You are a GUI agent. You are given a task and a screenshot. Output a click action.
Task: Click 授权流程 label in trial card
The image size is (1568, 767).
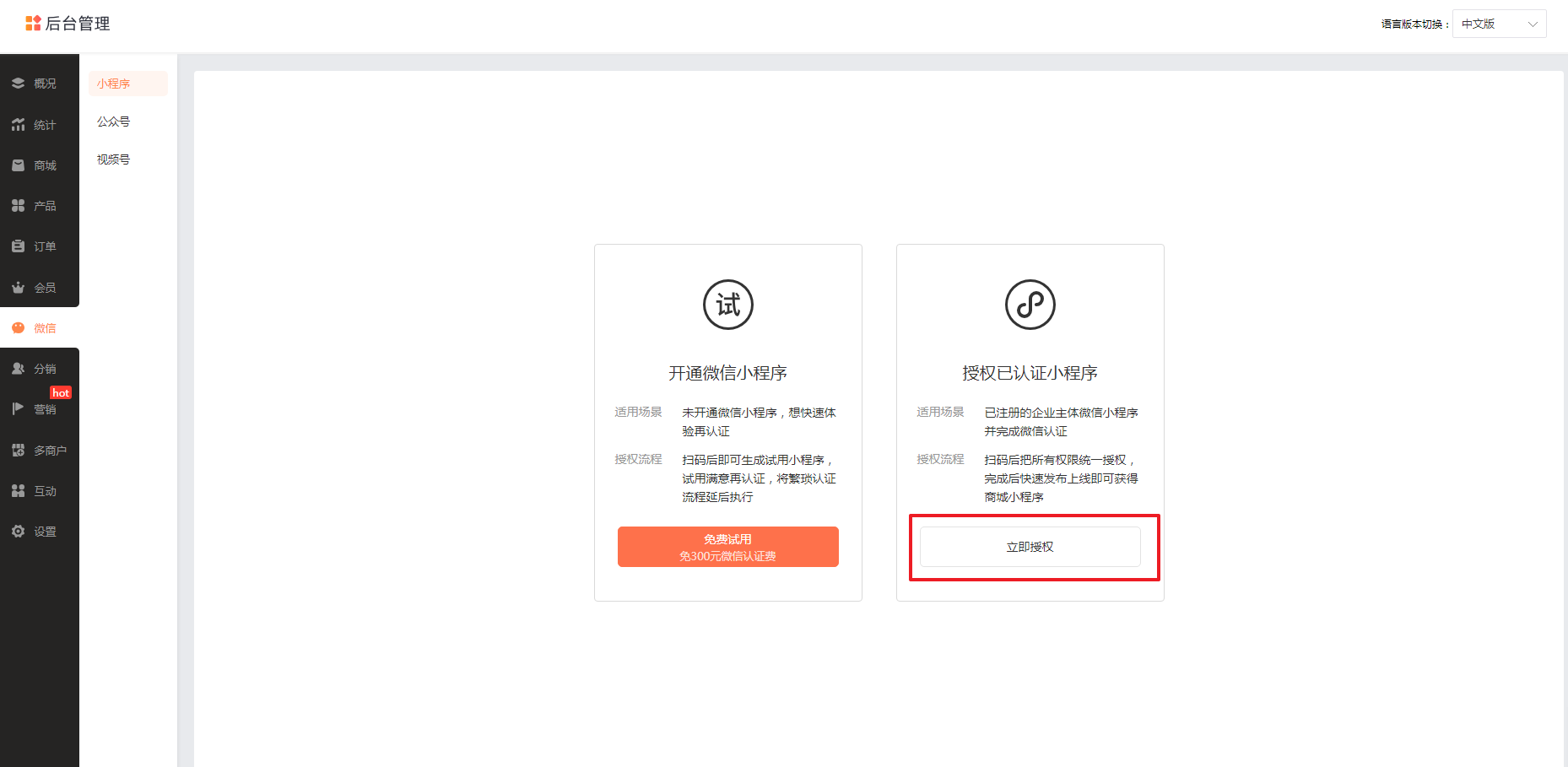click(x=639, y=459)
